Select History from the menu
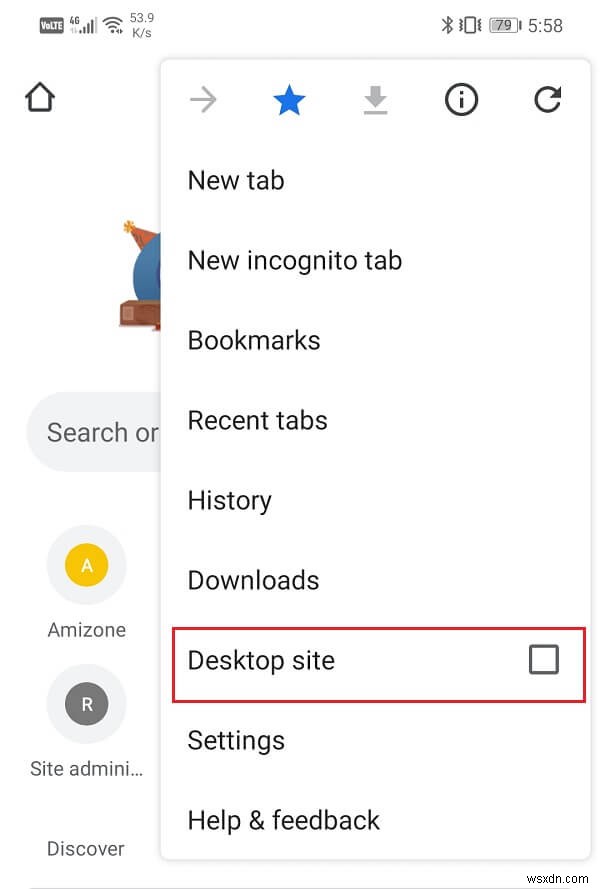 (x=229, y=500)
